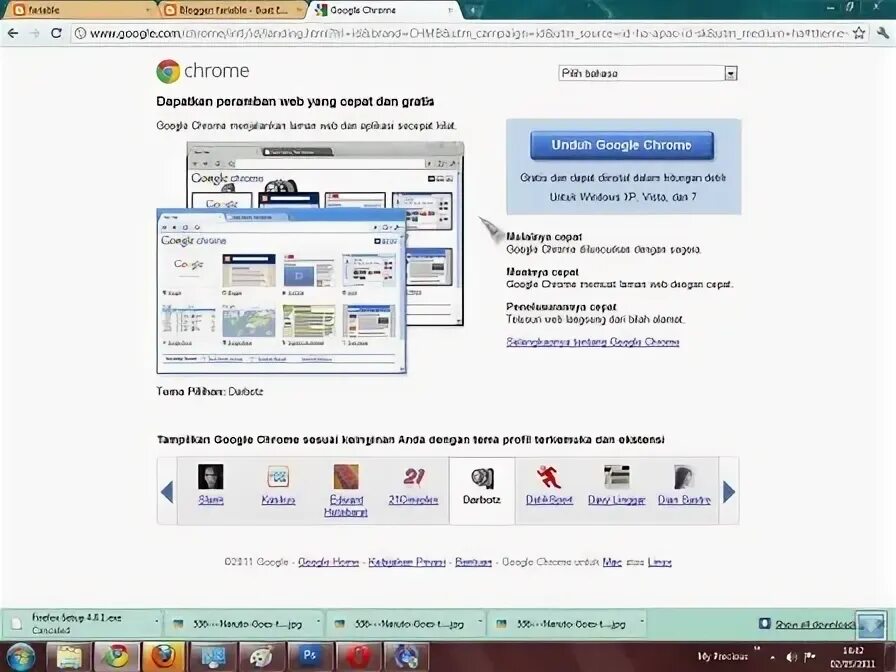
Task: Select the Edward Hutabarat theme thumbnail
Action: (346, 477)
